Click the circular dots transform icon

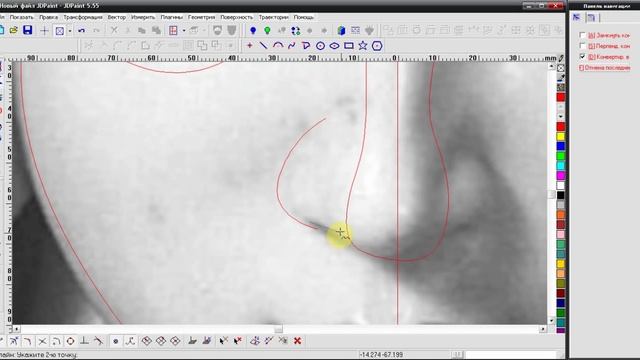point(296,31)
